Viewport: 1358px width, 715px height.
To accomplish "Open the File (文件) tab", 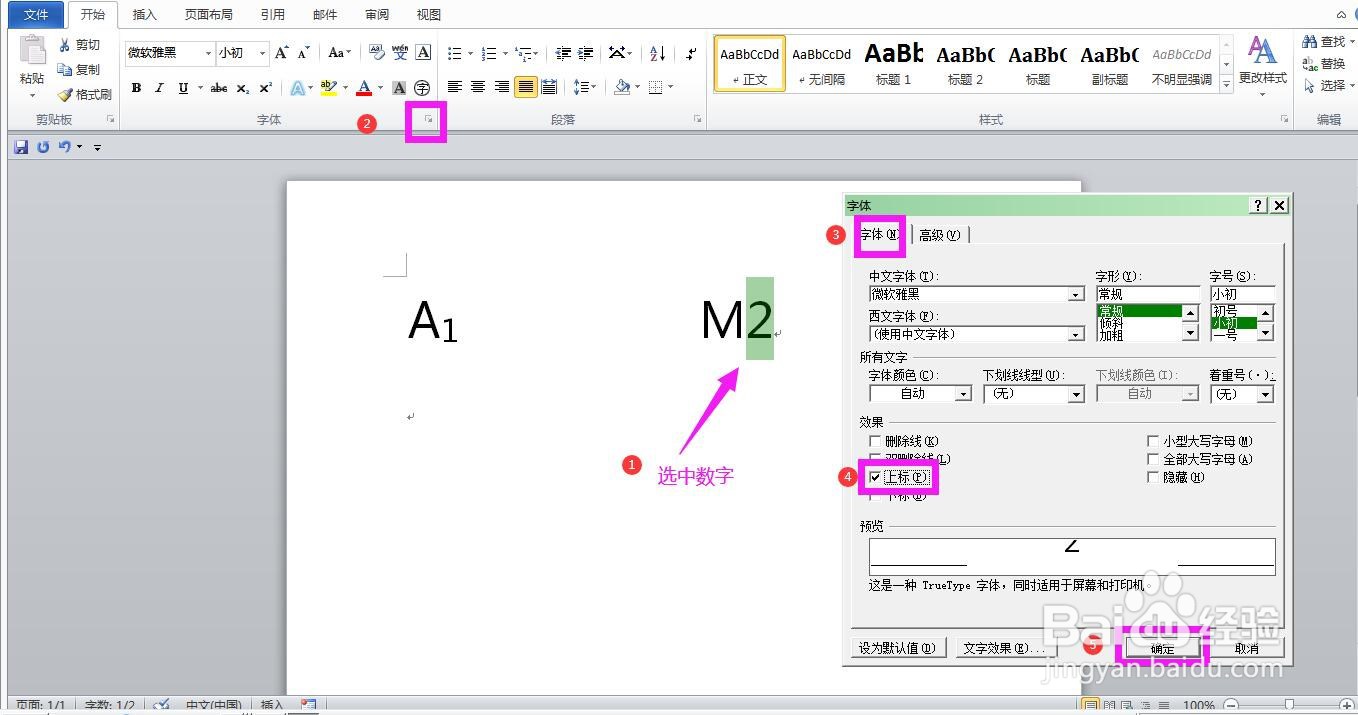I will pyautogui.click(x=35, y=14).
